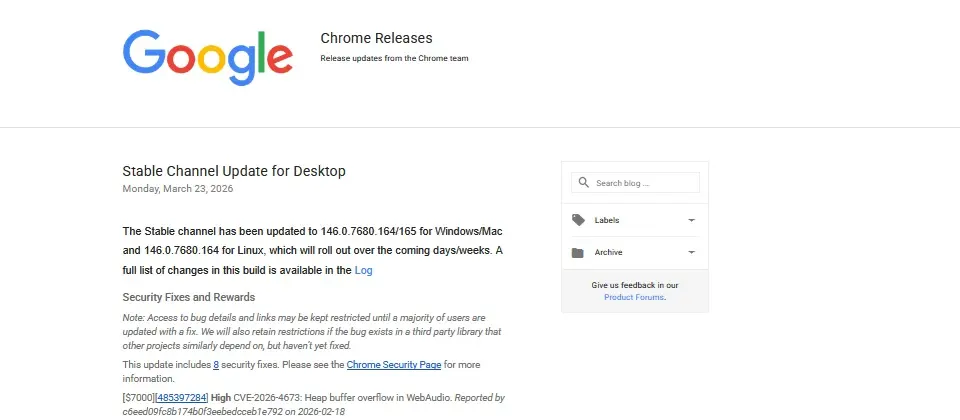Click the Google logo
This screenshot has height=420, width=960.
tap(208, 58)
